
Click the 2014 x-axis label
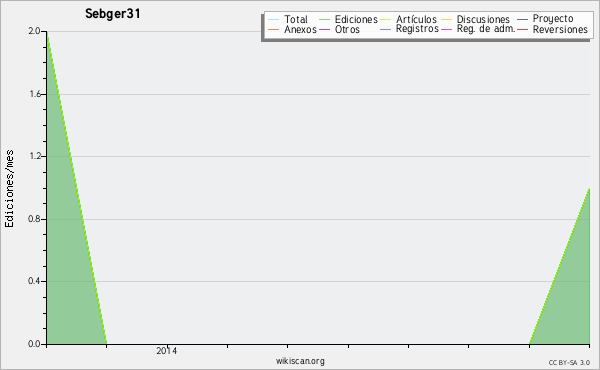pos(166,351)
